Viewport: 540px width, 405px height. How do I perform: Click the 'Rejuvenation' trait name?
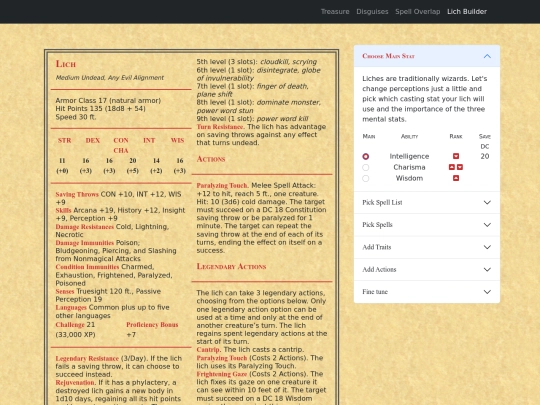coord(75,383)
